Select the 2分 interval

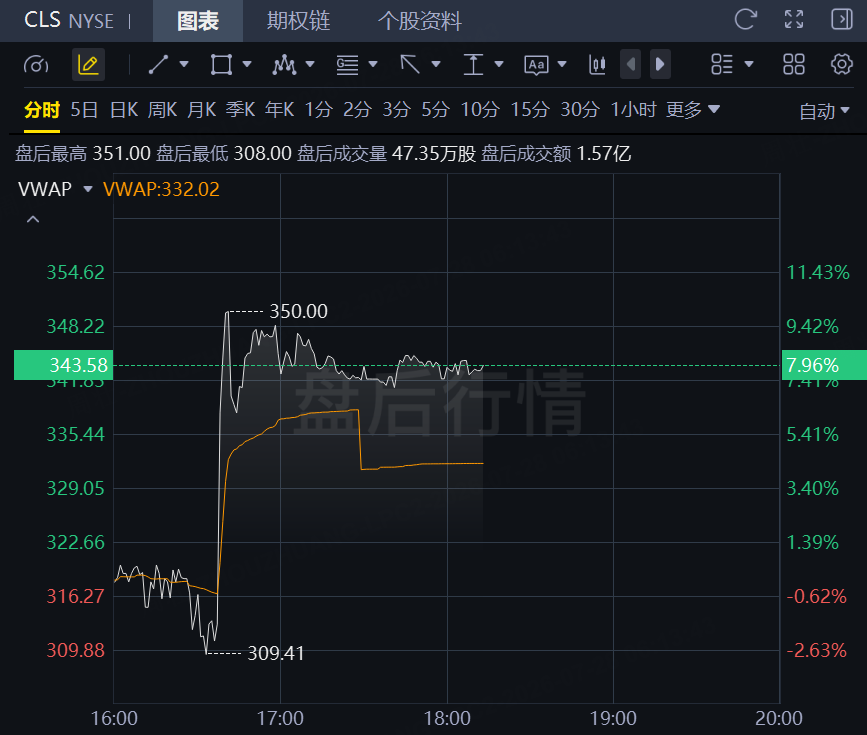point(357,110)
